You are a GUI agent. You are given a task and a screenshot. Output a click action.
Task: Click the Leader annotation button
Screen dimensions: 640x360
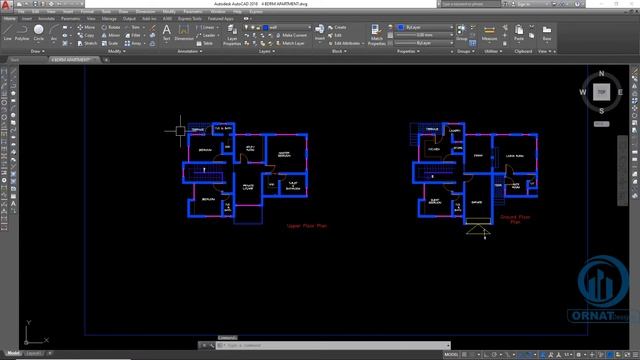click(207, 35)
